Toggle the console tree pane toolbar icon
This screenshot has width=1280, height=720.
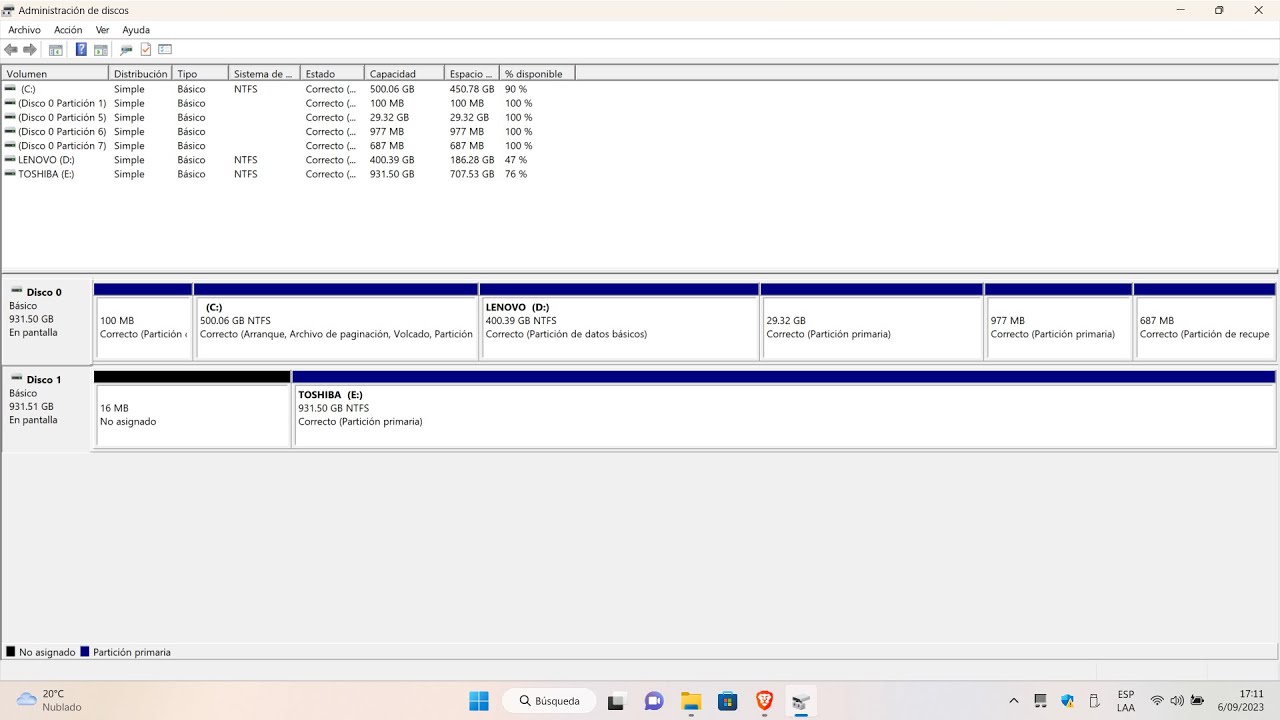[56, 49]
